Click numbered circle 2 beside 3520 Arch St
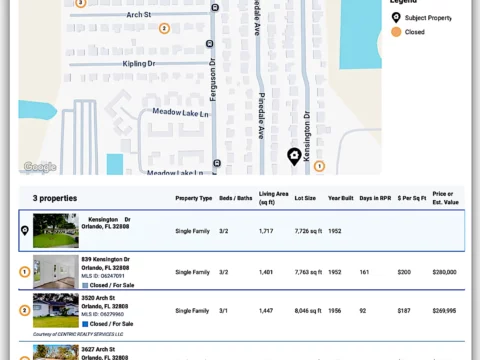Screen dimensions: 480x360 [x=25, y=311]
